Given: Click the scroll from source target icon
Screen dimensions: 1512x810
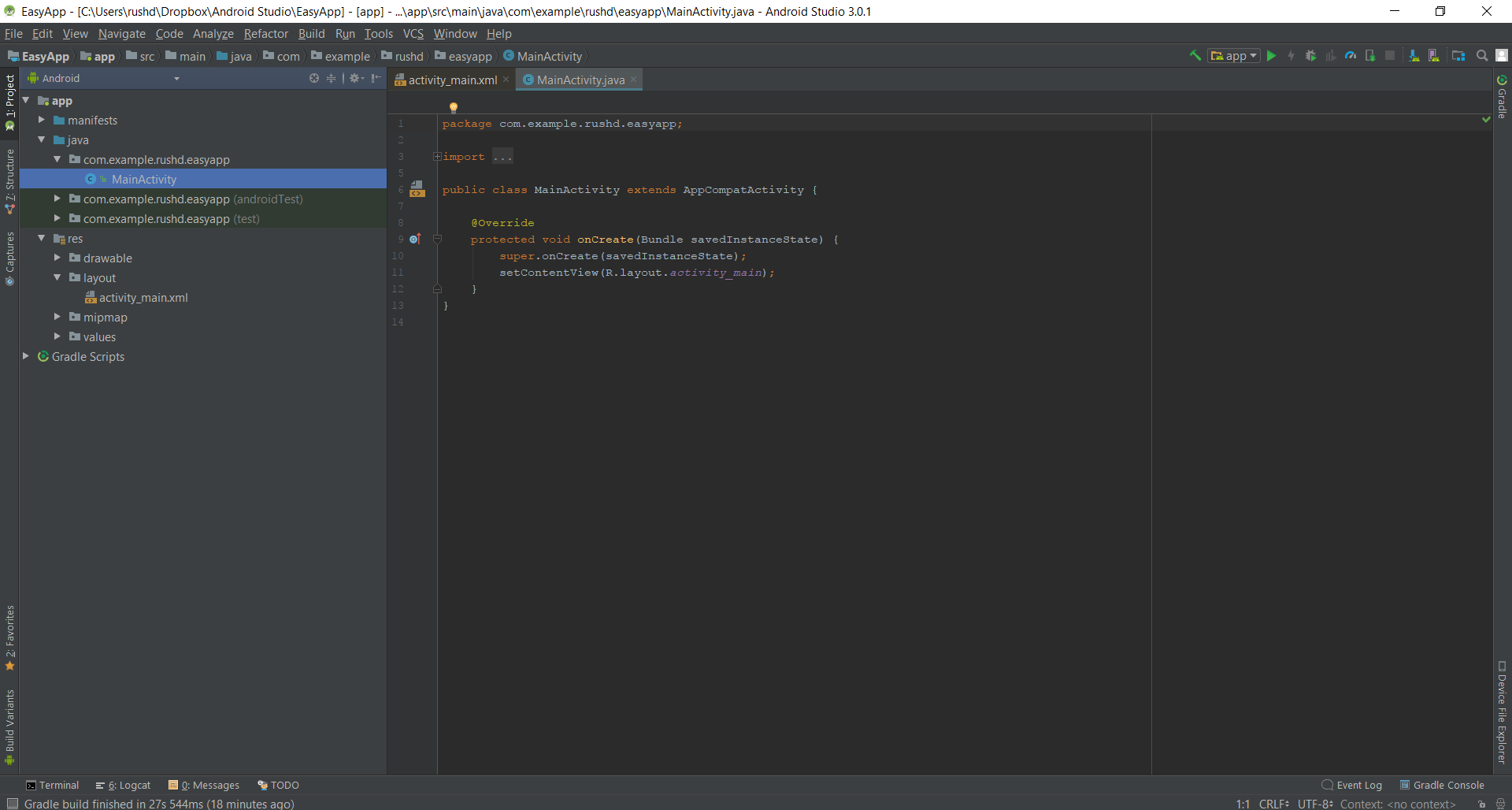Looking at the screenshot, I should point(314,78).
